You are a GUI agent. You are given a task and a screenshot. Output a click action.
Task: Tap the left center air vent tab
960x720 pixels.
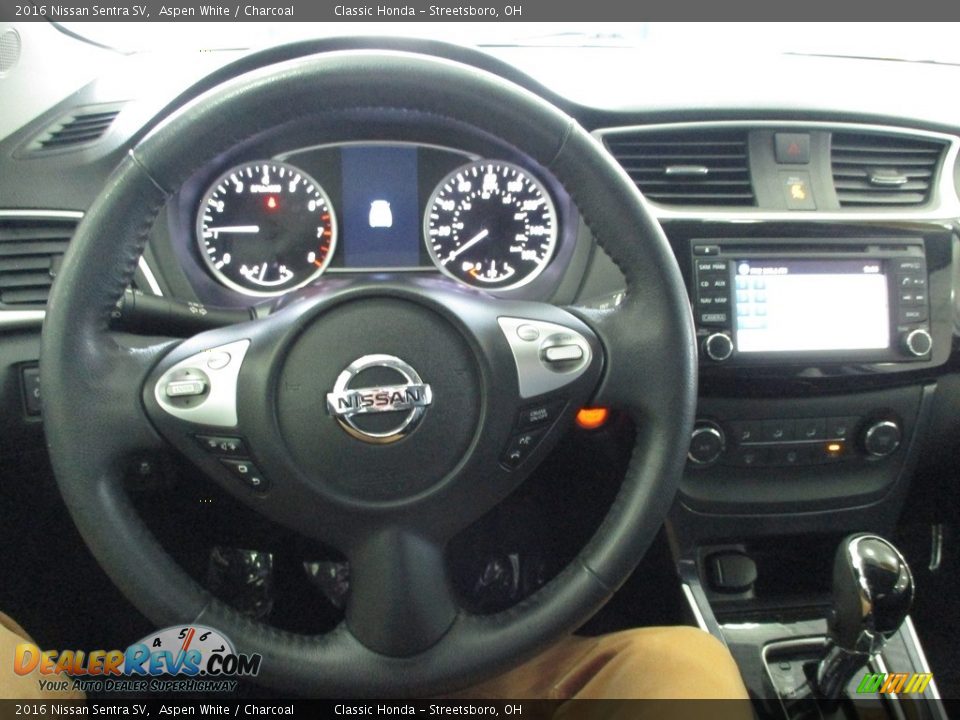click(686, 170)
